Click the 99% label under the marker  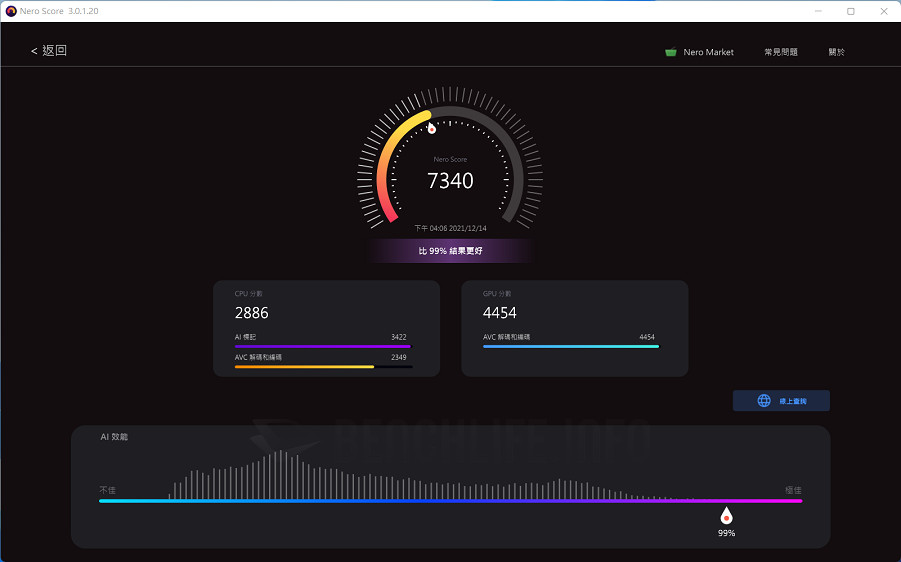coord(726,533)
